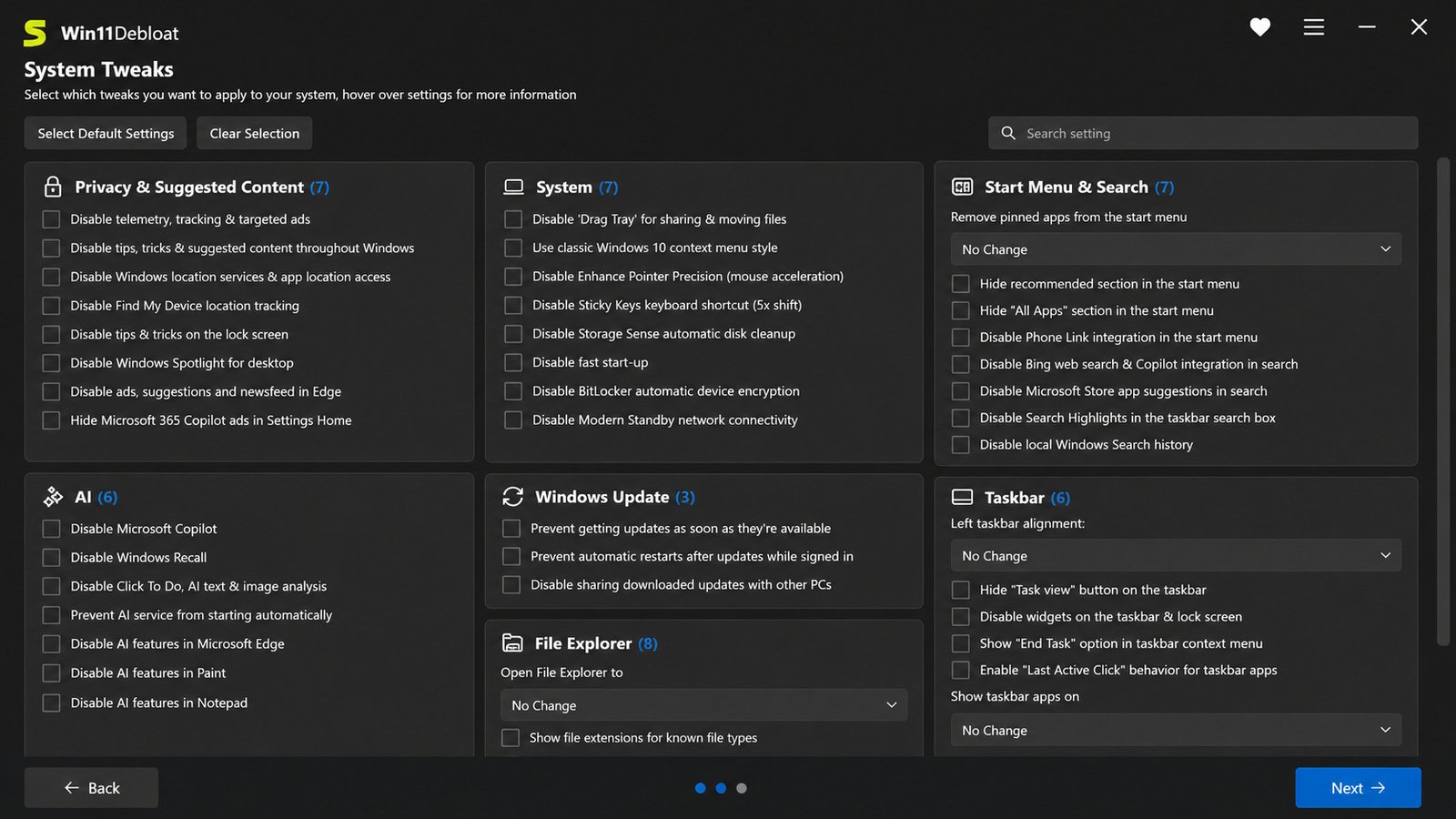
Task: Click the magnifier icon in search box
Action: (x=1008, y=133)
